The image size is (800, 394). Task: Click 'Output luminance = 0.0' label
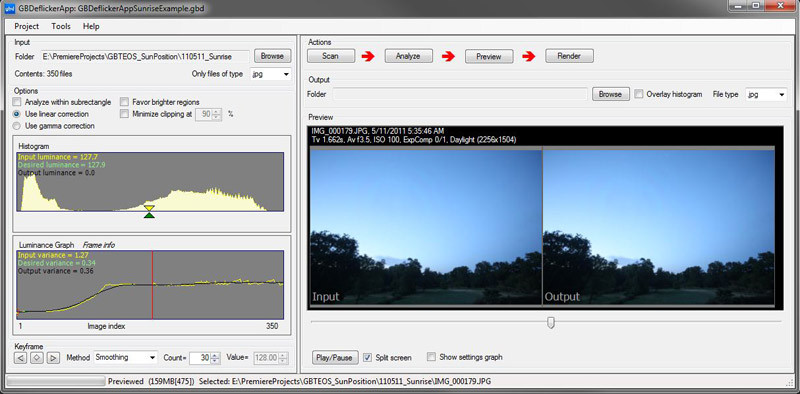[x=57, y=173]
